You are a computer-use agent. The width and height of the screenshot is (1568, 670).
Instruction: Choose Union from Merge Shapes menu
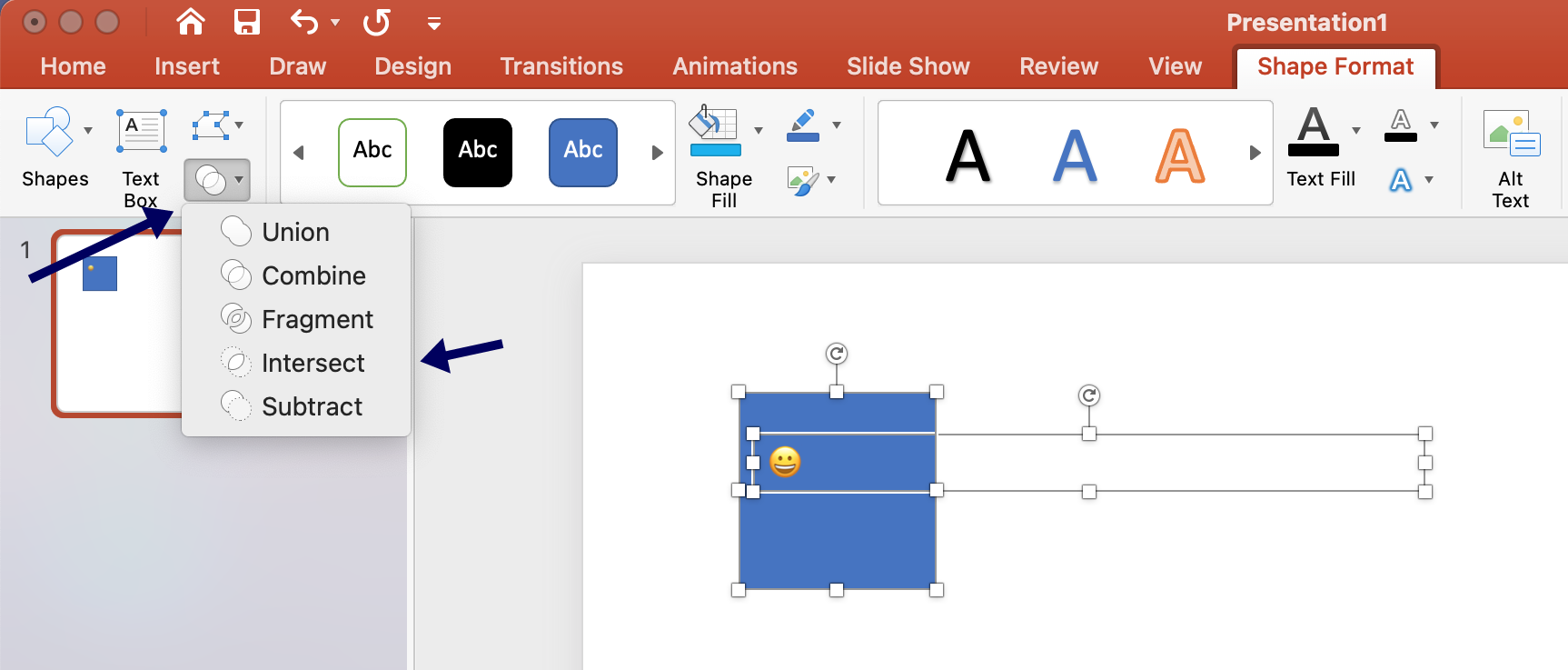click(x=296, y=232)
